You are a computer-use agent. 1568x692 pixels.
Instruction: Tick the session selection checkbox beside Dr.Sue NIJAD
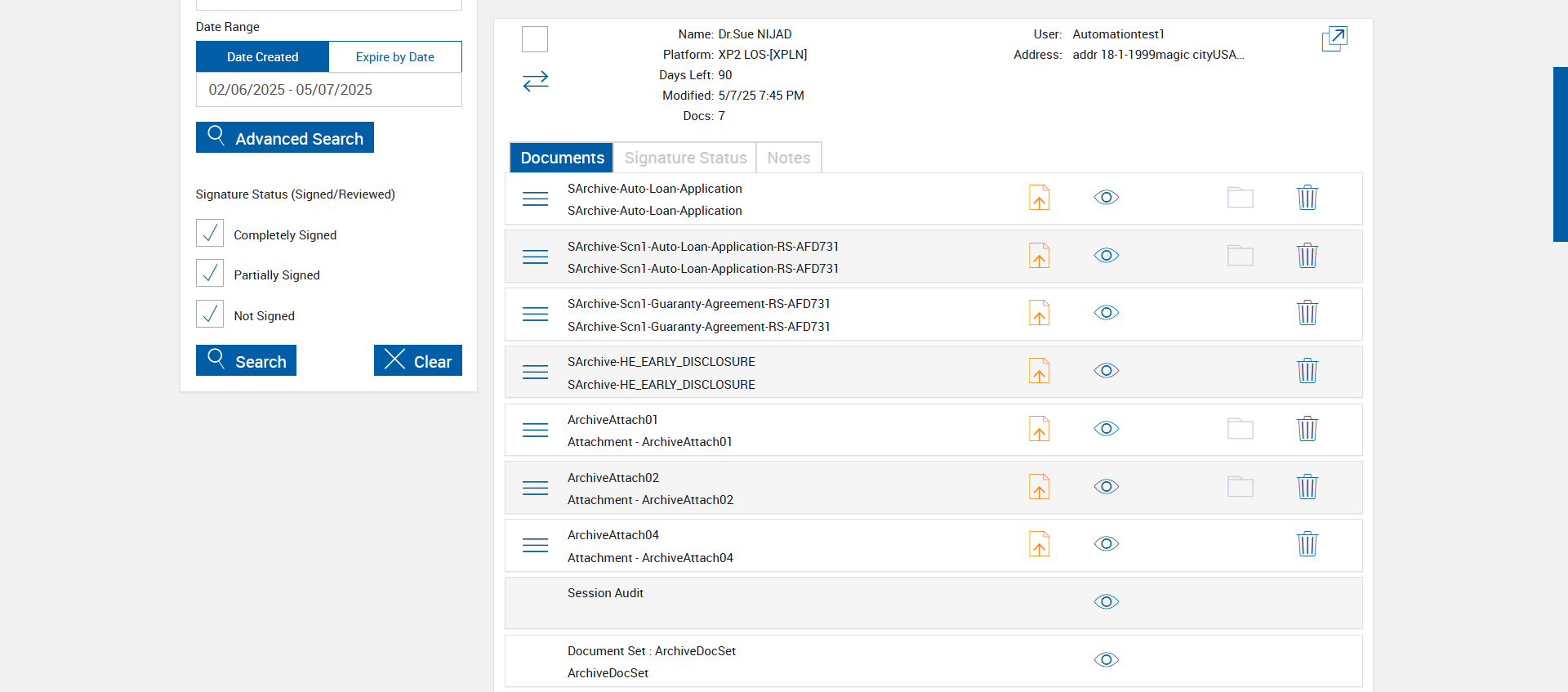(535, 39)
